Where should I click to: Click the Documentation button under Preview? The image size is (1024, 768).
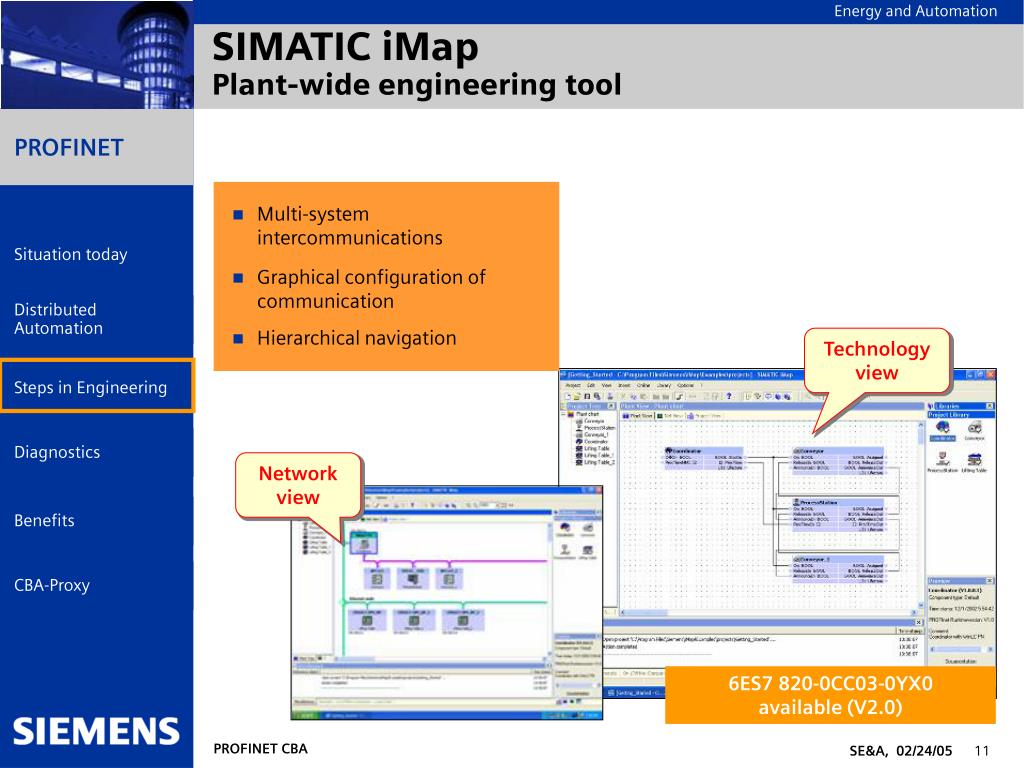961,661
